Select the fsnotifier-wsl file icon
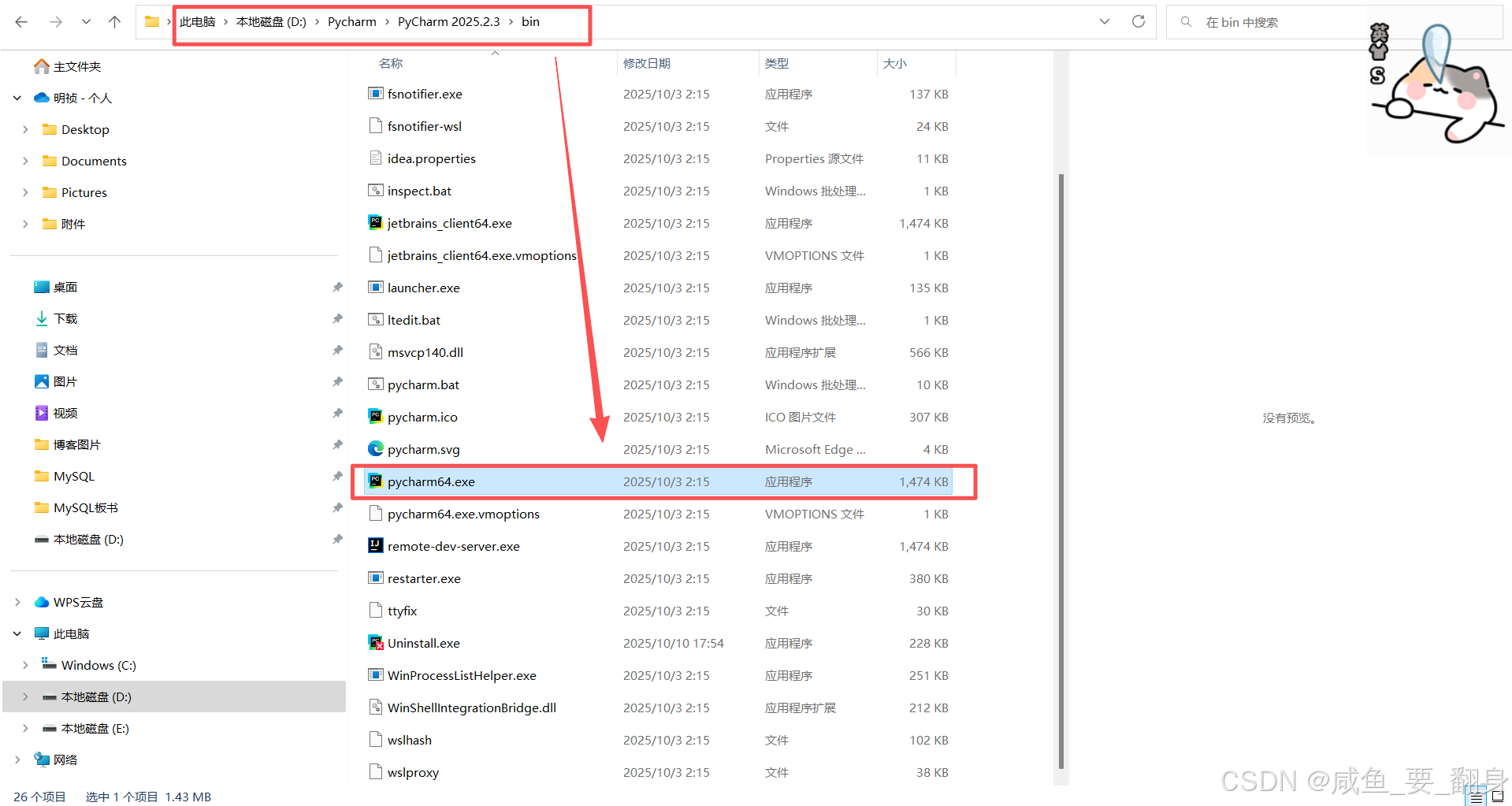This screenshot has height=806, width=1512. click(x=376, y=126)
